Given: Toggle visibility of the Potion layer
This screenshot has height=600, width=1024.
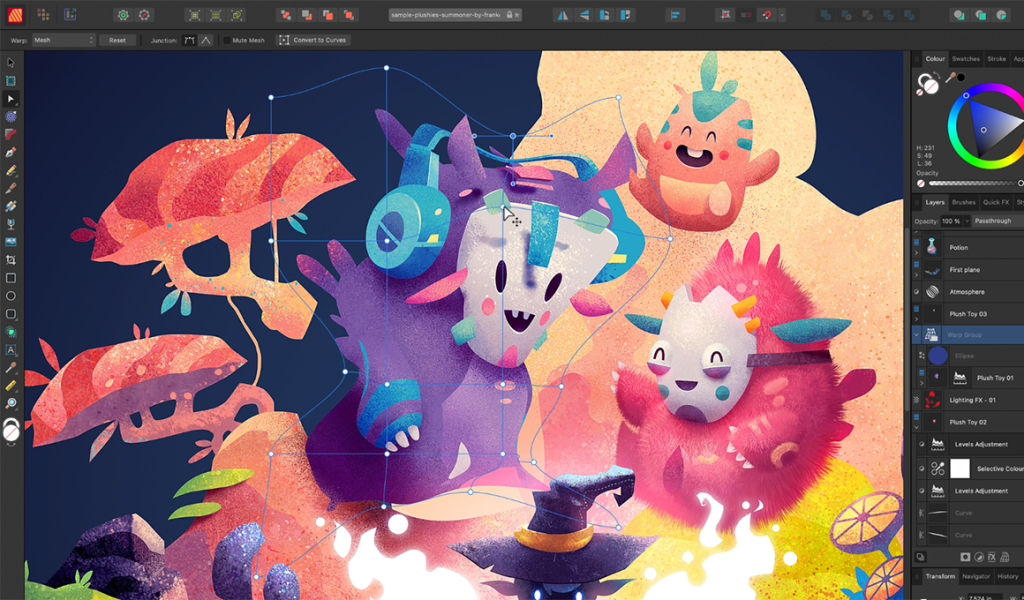Looking at the screenshot, I should pos(916,243).
